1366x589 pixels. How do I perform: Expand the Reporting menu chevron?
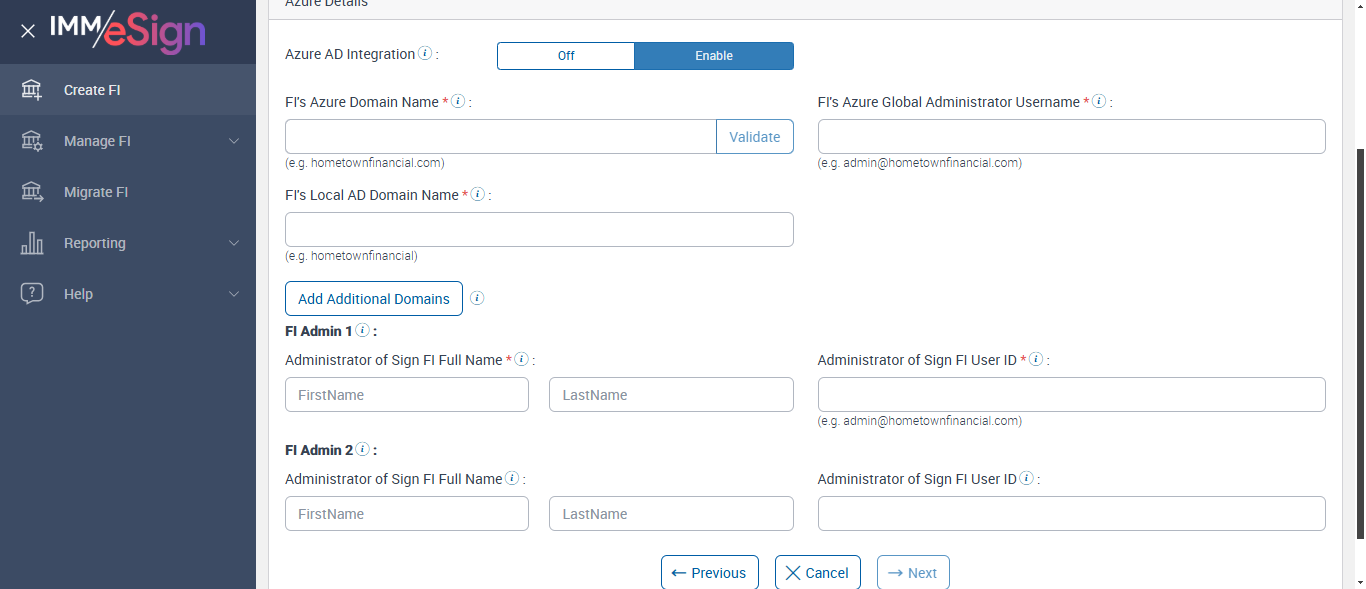pos(234,243)
